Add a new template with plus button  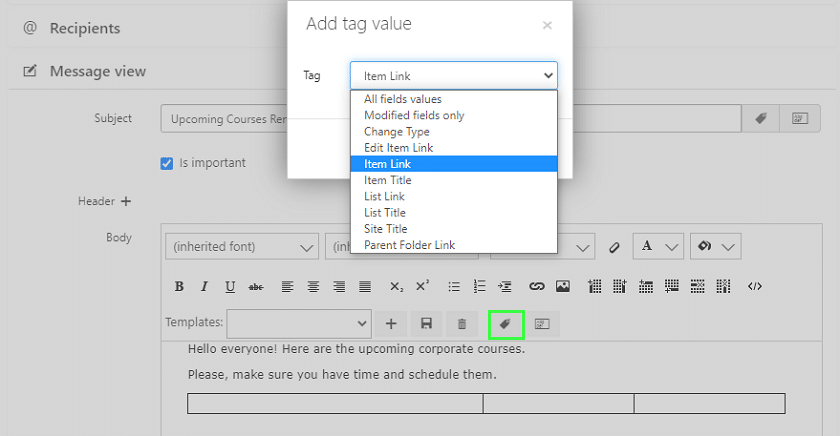[391, 324]
